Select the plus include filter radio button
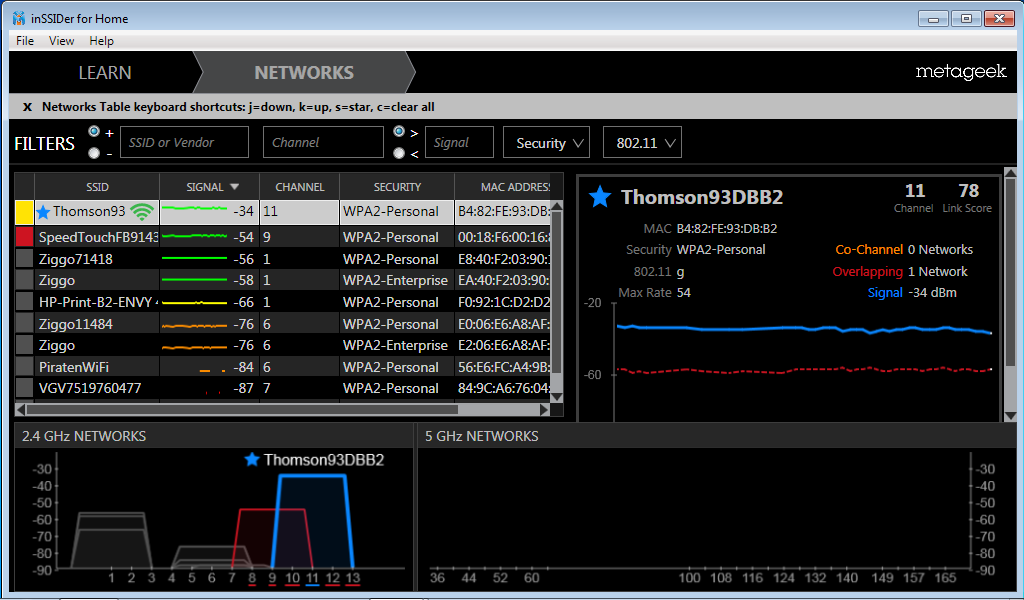This screenshot has width=1024, height=600. (96, 132)
